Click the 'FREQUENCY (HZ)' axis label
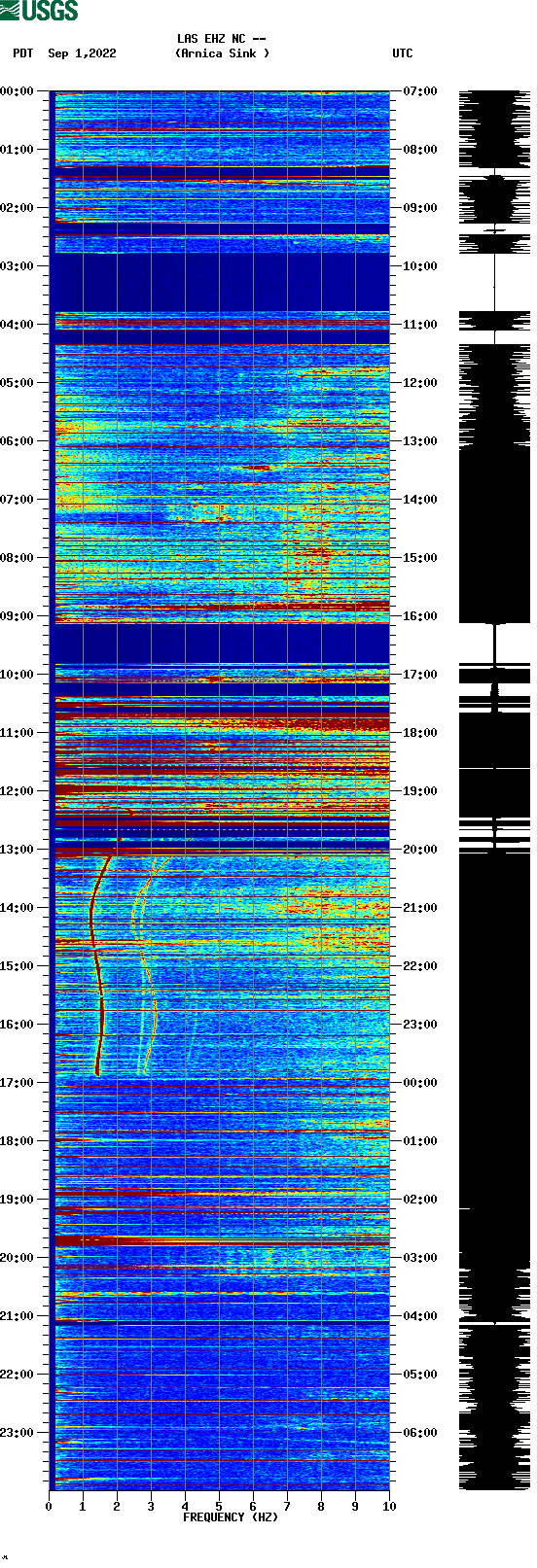The width and height of the screenshot is (537, 1568). [231, 1516]
